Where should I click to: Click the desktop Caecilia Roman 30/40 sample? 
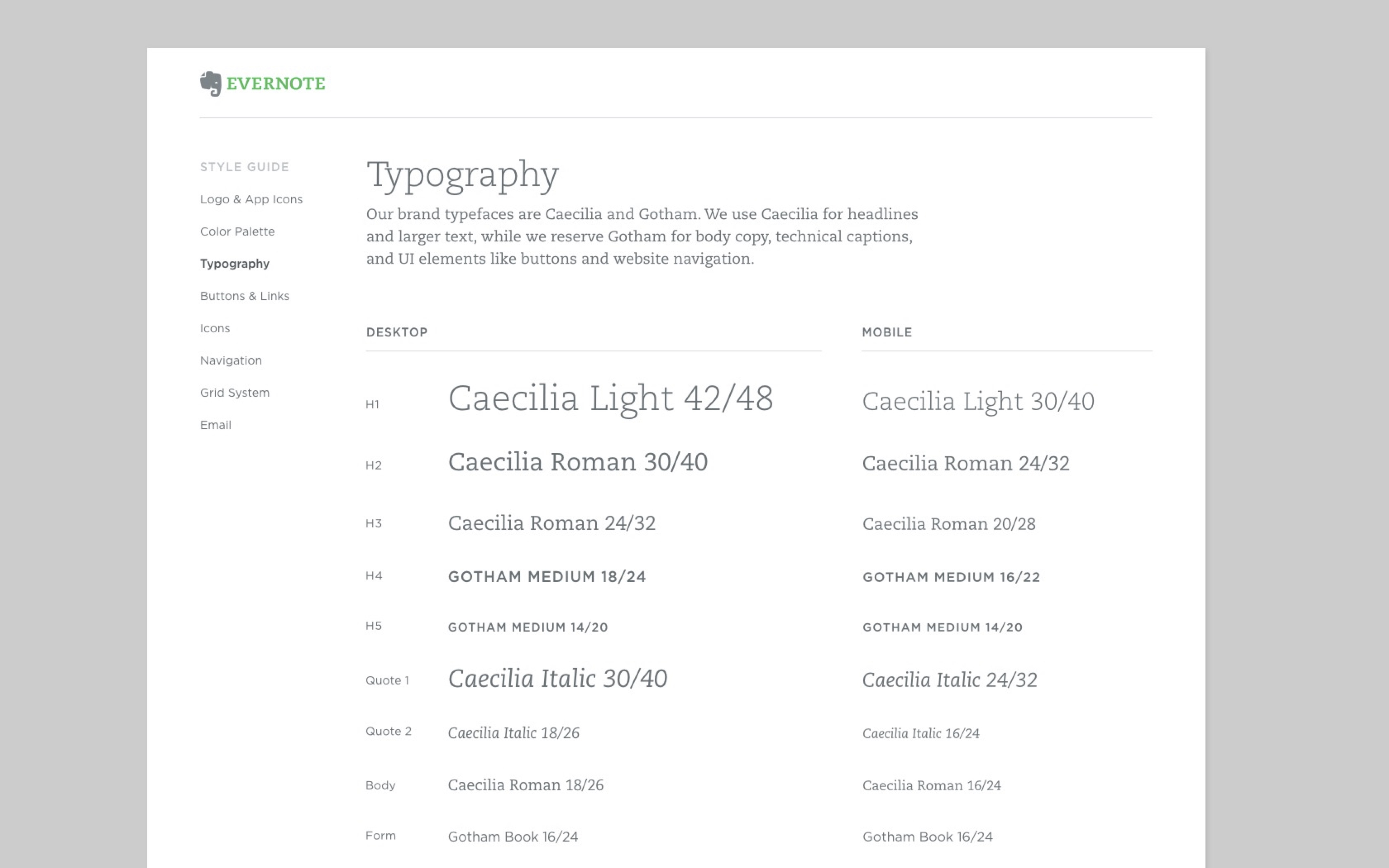point(578,462)
